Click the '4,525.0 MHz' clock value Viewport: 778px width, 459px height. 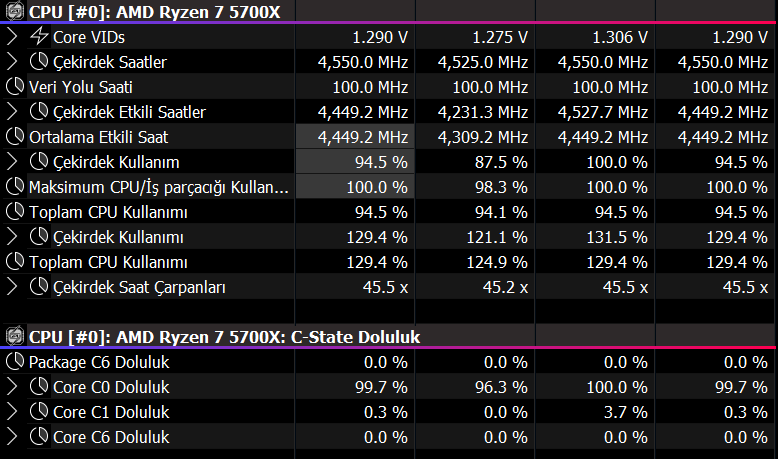483,62
